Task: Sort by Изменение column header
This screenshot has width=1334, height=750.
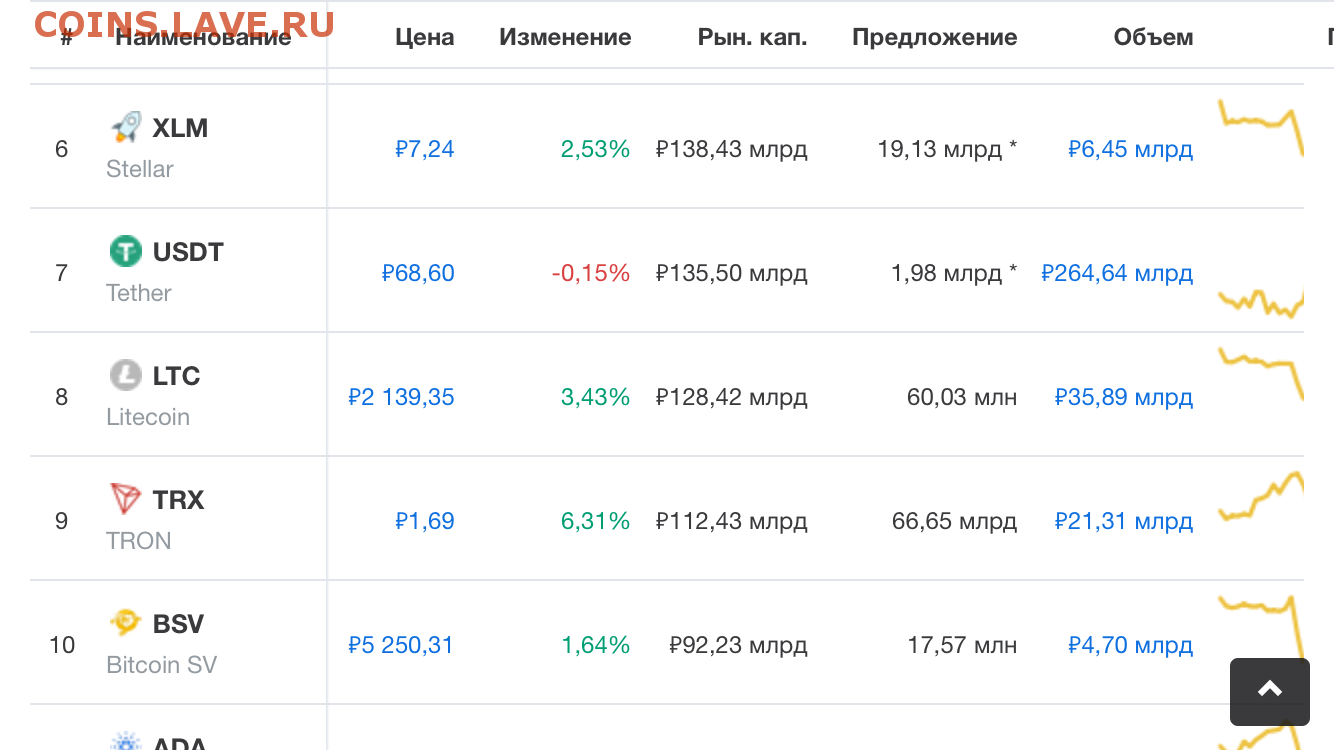Action: pos(565,37)
